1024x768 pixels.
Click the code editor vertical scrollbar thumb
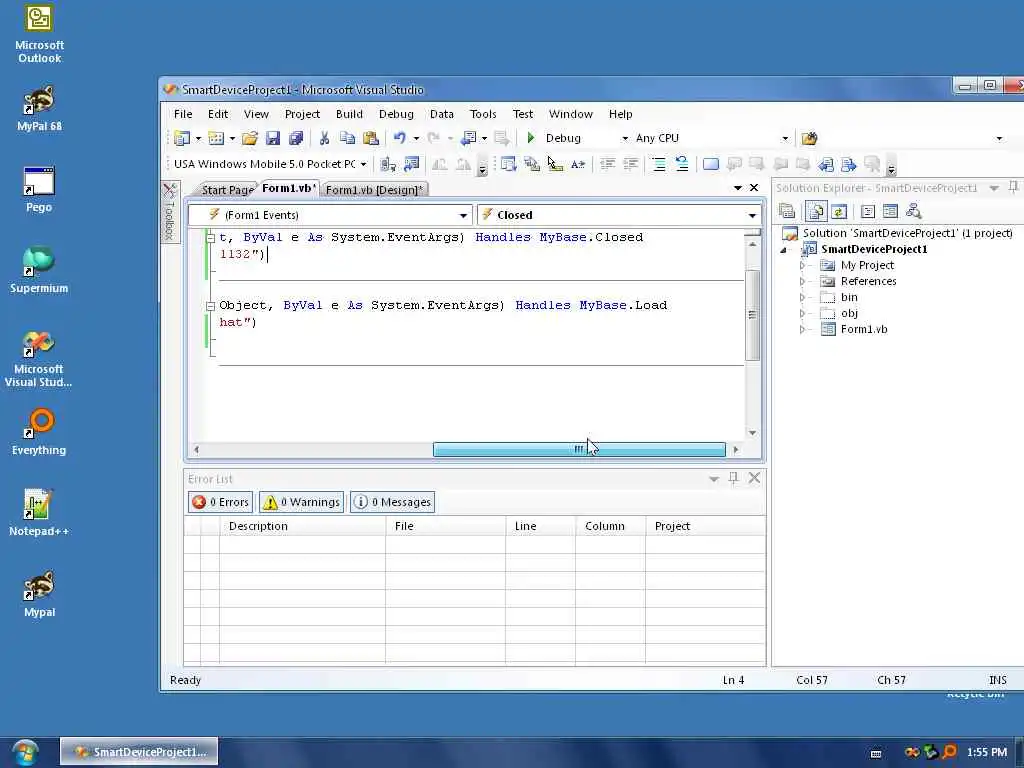pos(752,315)
